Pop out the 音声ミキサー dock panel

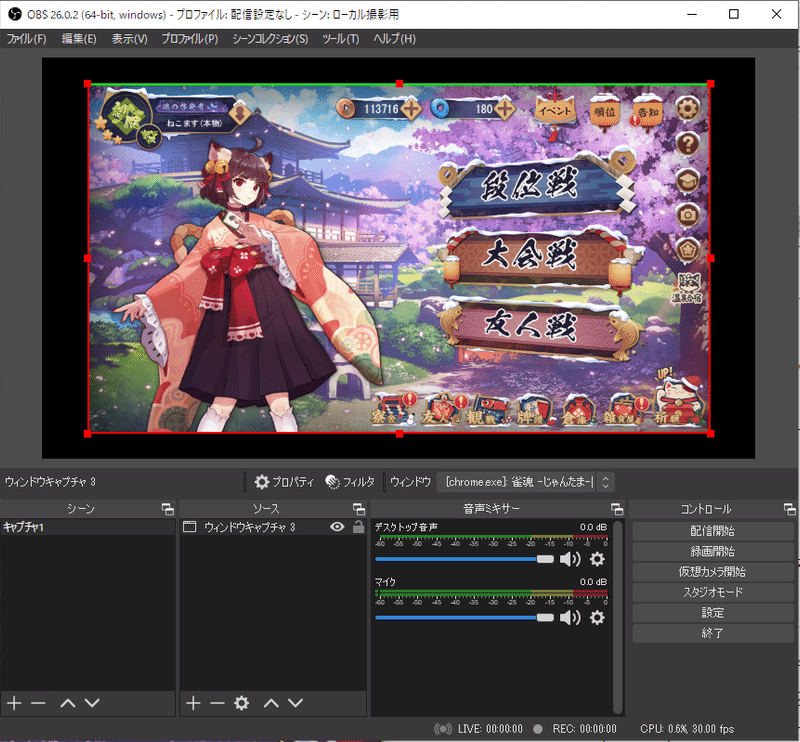click(617, 509)
